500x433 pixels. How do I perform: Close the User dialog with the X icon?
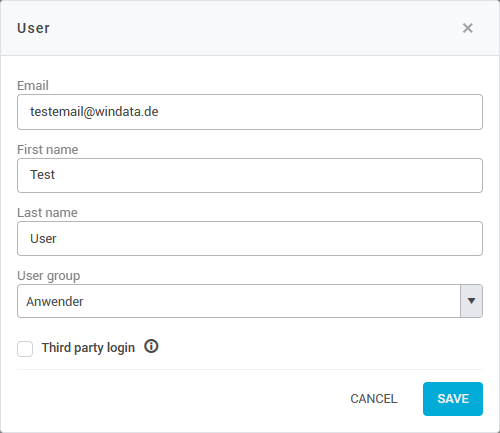[468, 28]
